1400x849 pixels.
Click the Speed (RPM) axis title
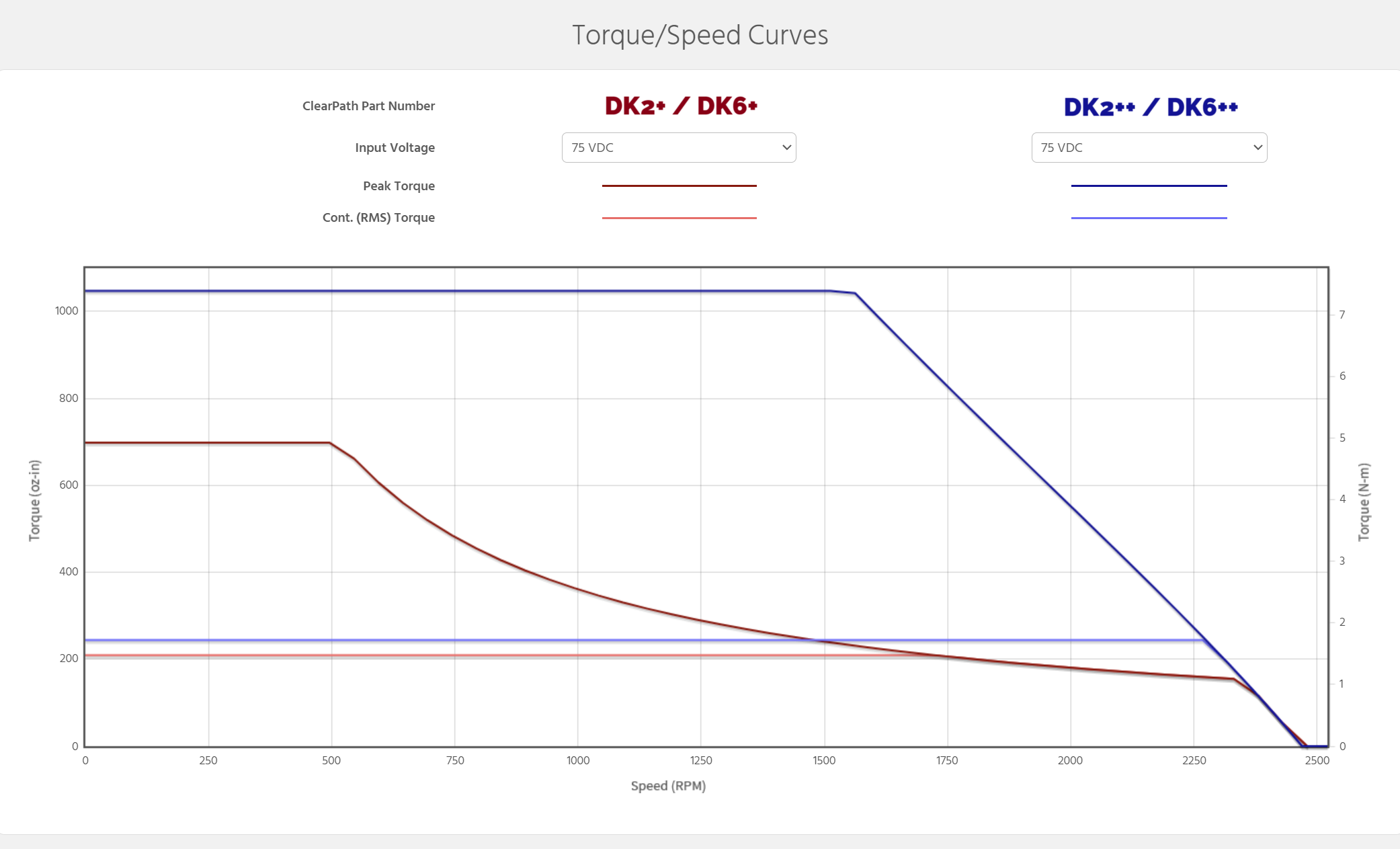(668, 786)
